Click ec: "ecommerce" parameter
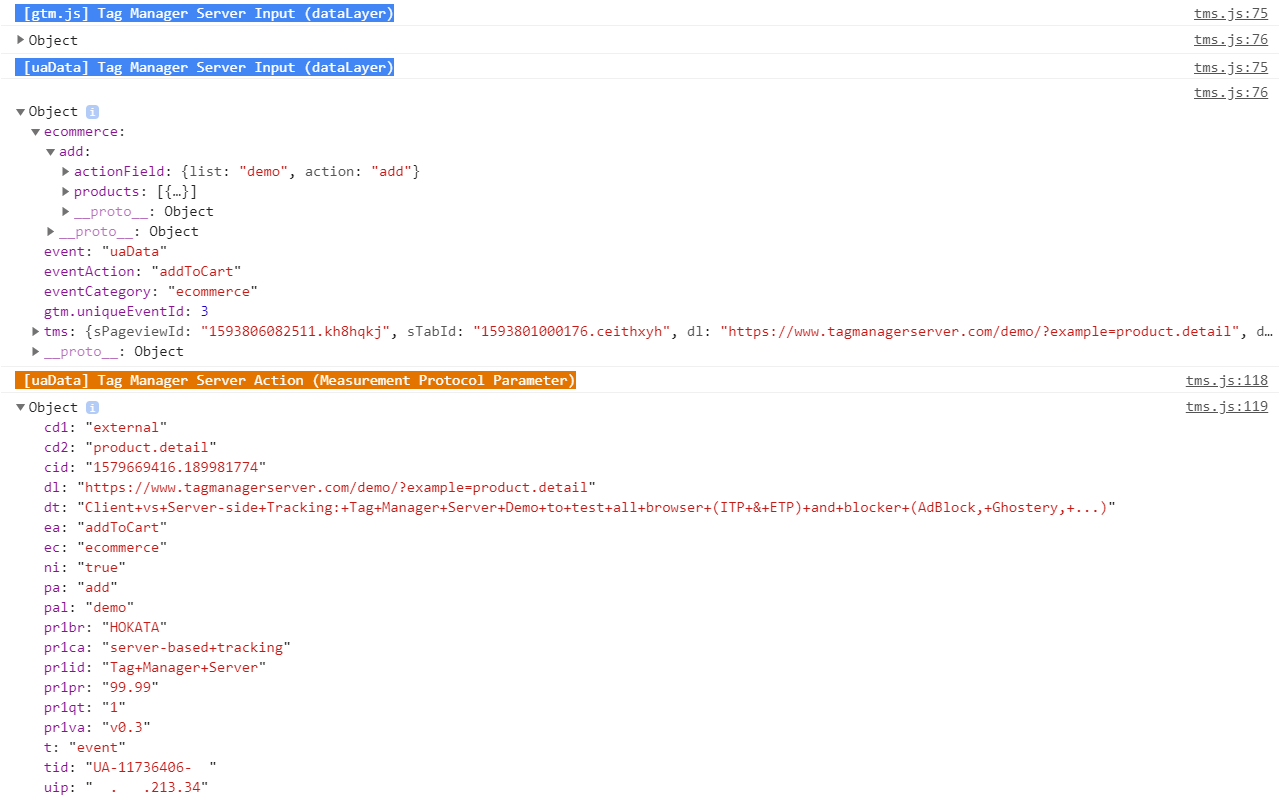The height and width of the screenshot is (800, 1280). pyautogui.click(x=106, y=548)
